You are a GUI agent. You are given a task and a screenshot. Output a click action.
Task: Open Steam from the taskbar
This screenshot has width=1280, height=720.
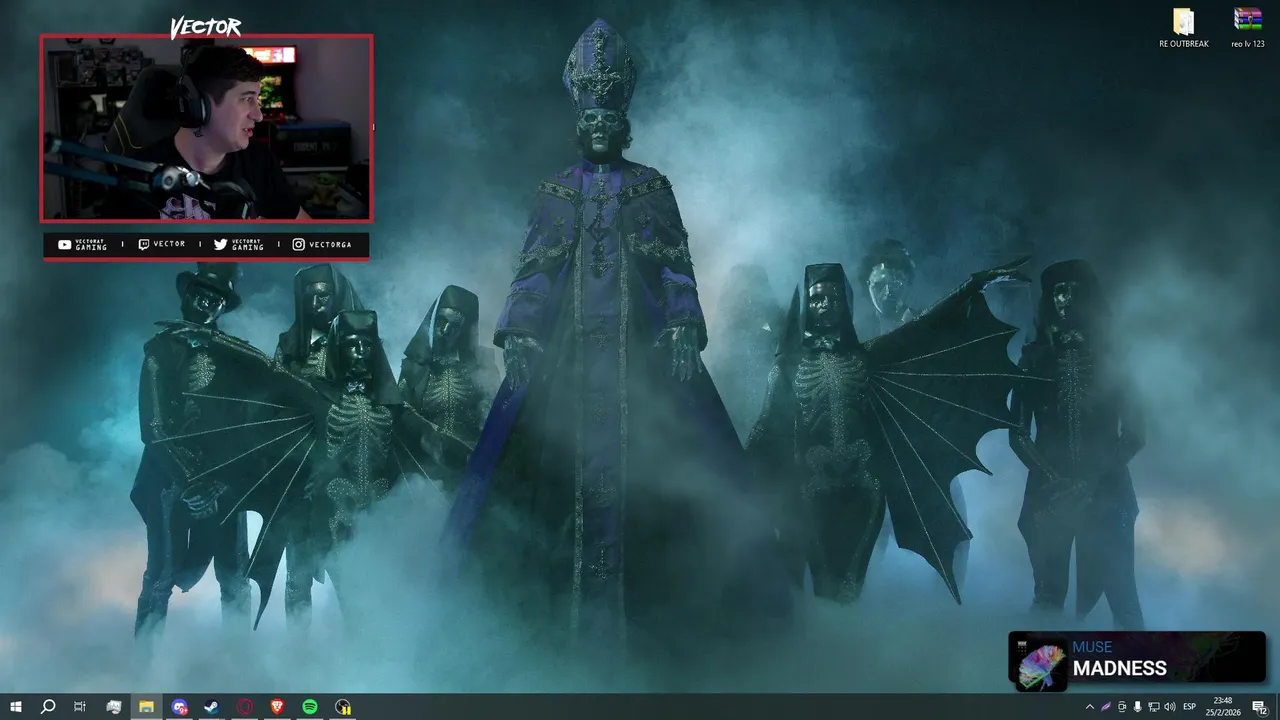pyautogui.click(x=212, y=707)
